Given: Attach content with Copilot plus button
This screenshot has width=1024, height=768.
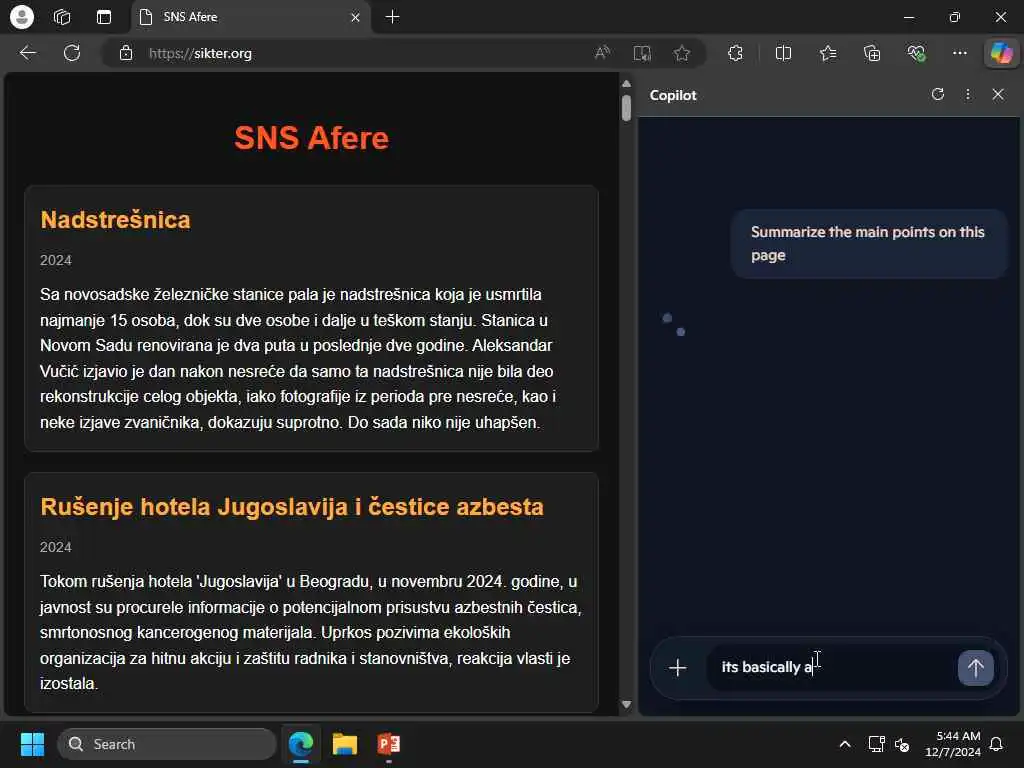Looking at the screenshot, I should 678,667.
